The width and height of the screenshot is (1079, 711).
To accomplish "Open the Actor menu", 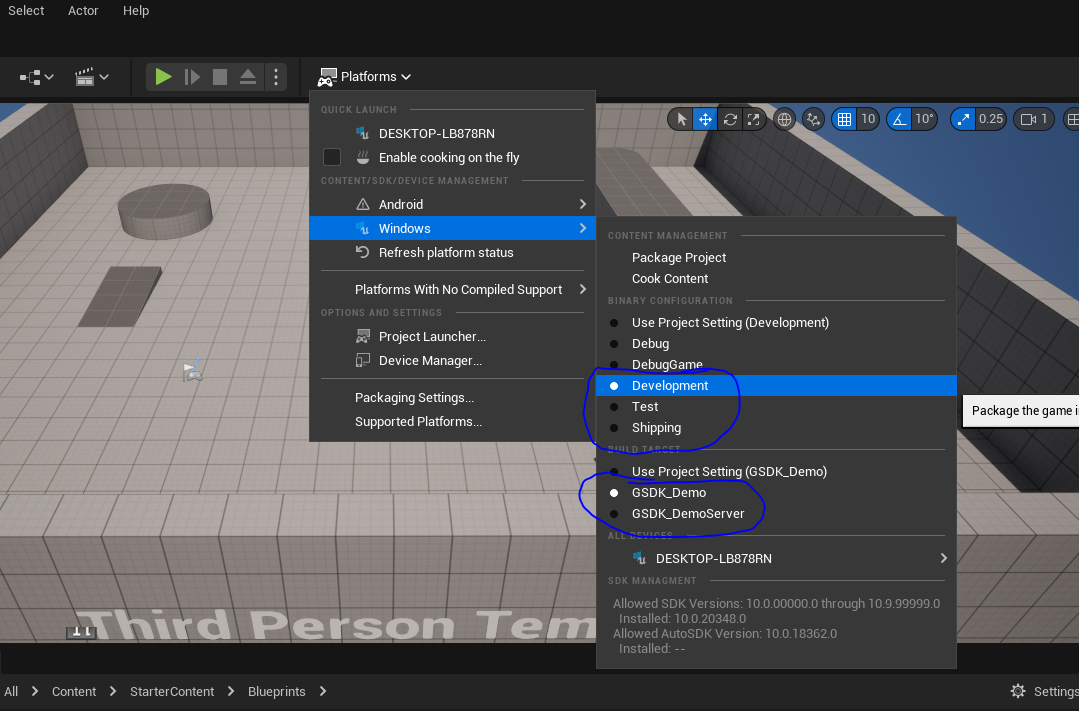I will tap(83, 10).
